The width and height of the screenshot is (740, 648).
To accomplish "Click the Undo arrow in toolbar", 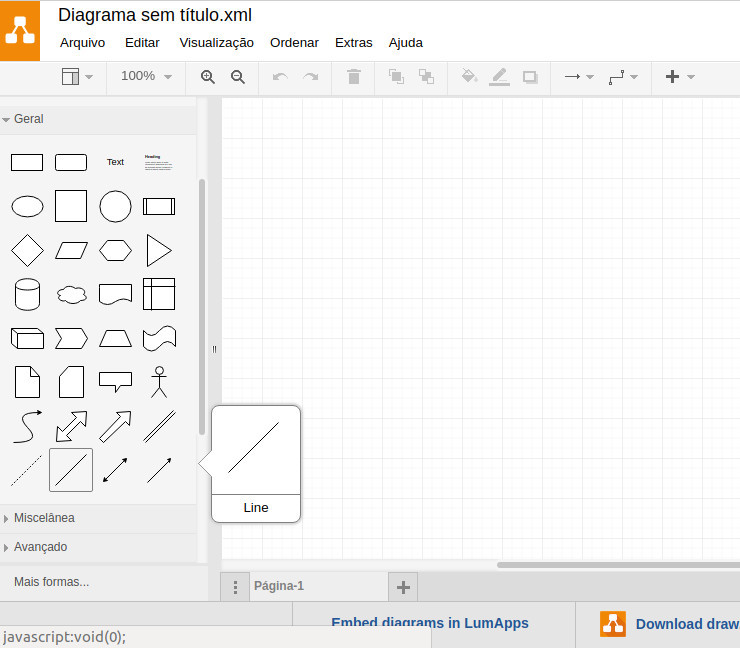I will click(280, 77).
